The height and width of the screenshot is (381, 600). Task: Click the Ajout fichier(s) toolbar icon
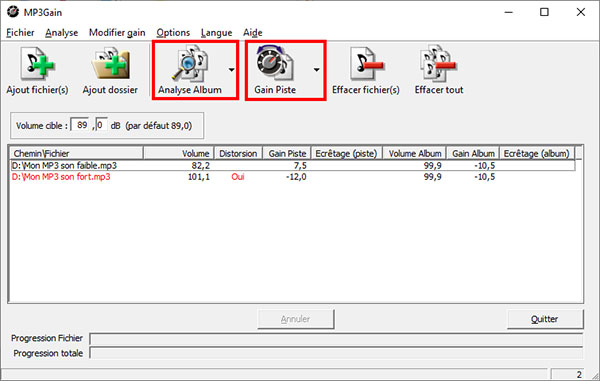38,64
